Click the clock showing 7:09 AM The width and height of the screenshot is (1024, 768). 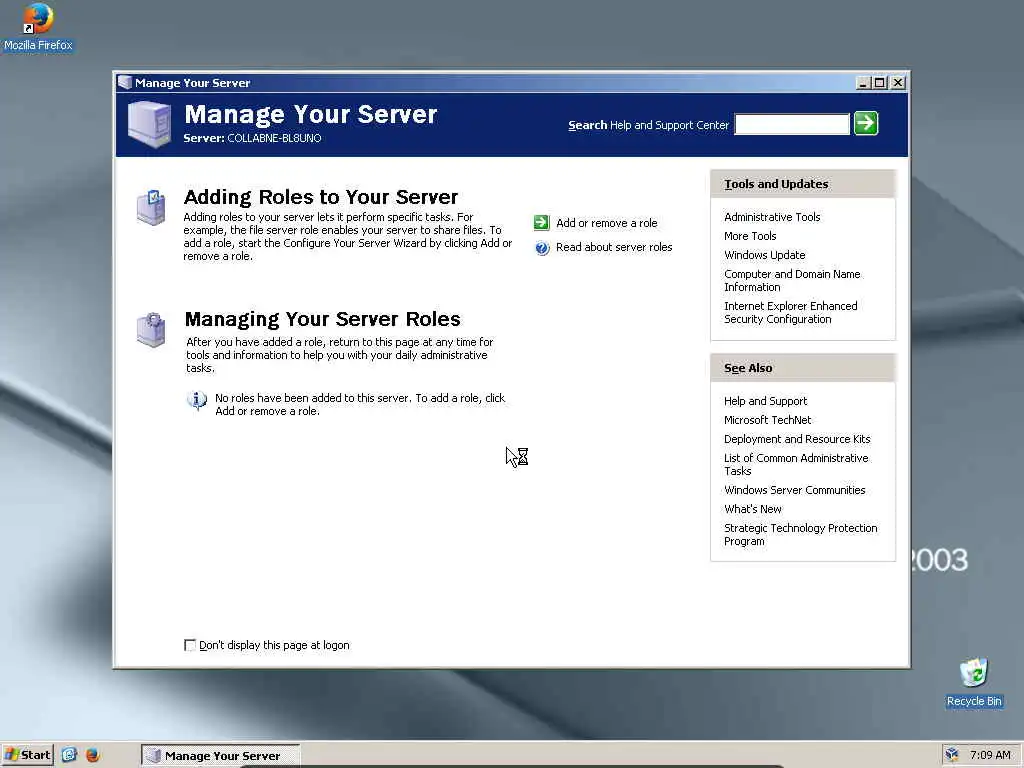(x=989, y=755)
